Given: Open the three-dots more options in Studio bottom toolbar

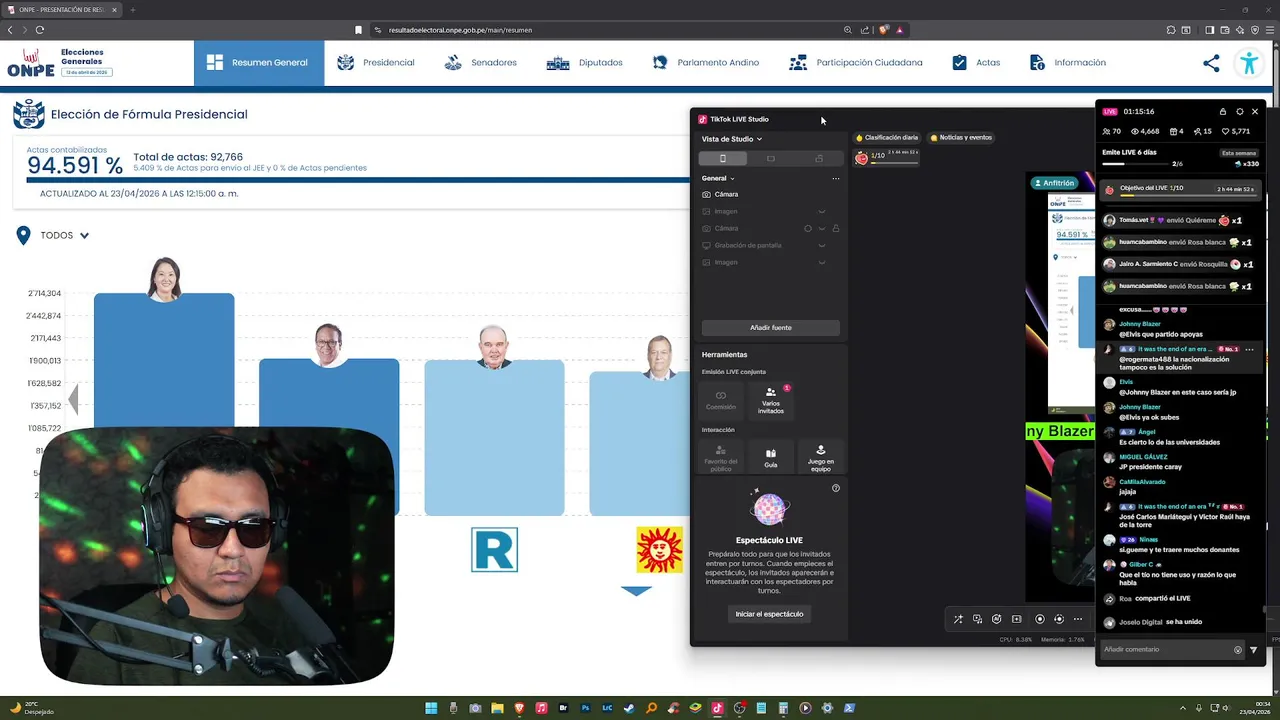Looking at the screenshot, I should tap(1078, 619).
